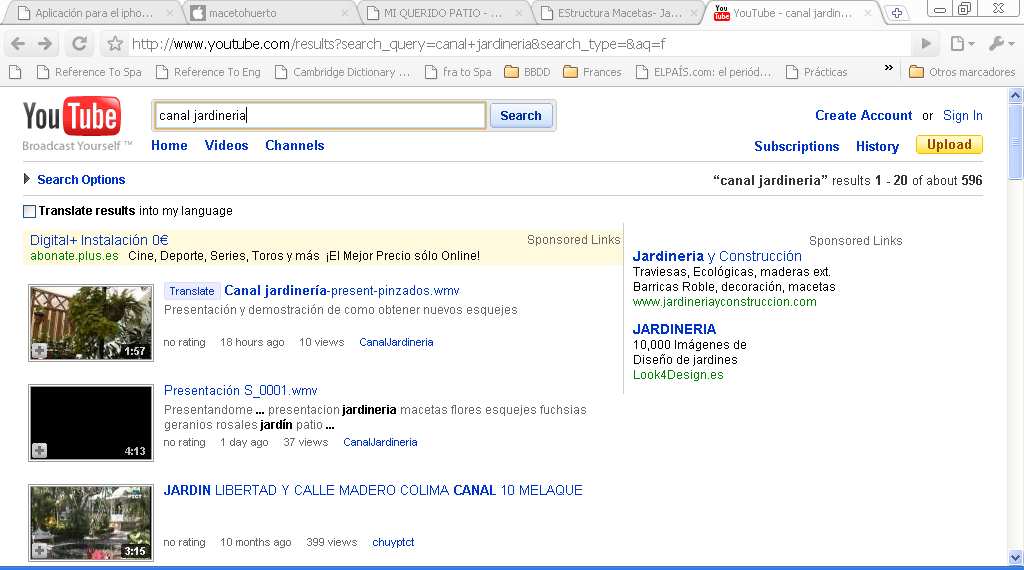Switch to EStructura Macetas tab
This screenshot has height=570, width=1024.
pos(619,13)
